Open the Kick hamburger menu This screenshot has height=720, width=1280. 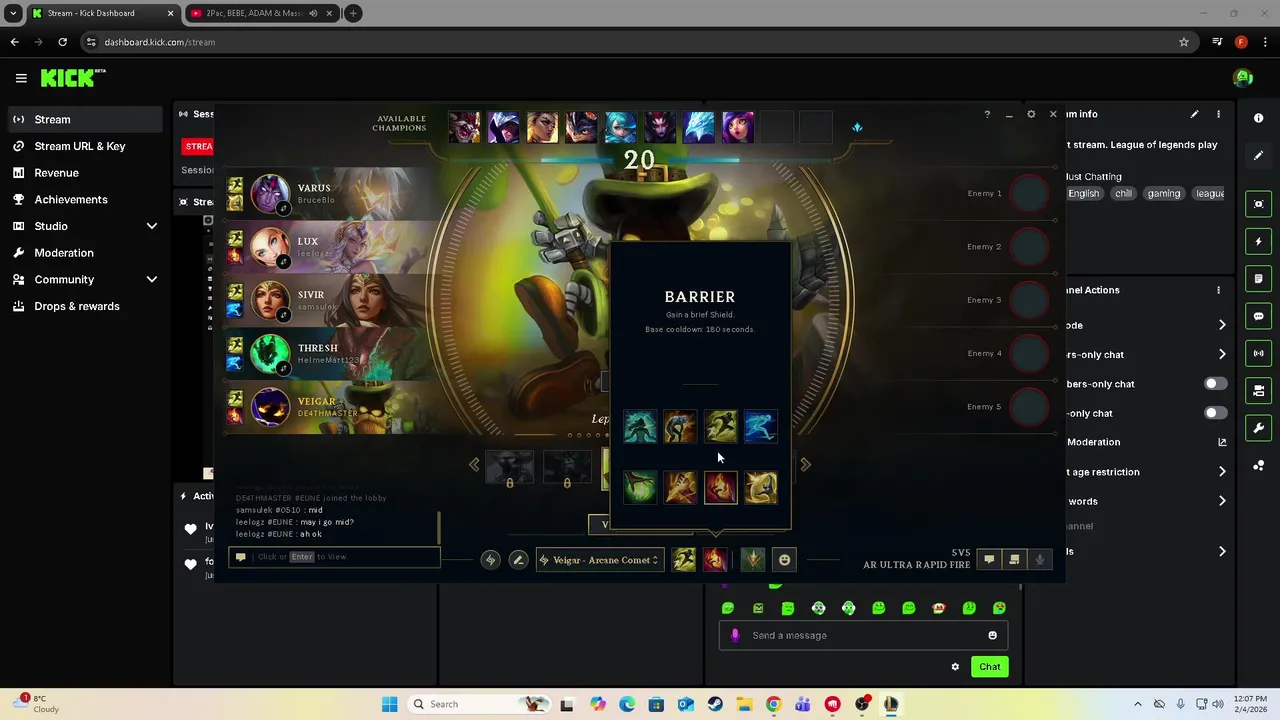[21, 78]
